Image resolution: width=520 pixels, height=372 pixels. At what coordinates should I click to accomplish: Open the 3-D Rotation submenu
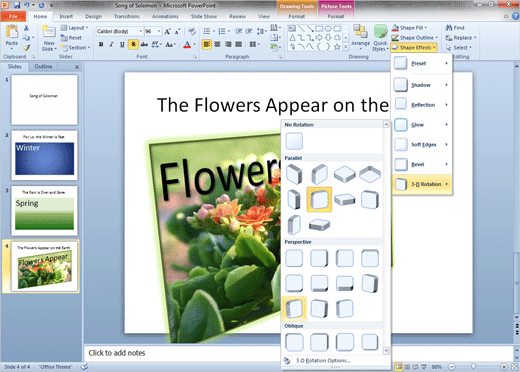pyautogui.click(x=422, y=184)
